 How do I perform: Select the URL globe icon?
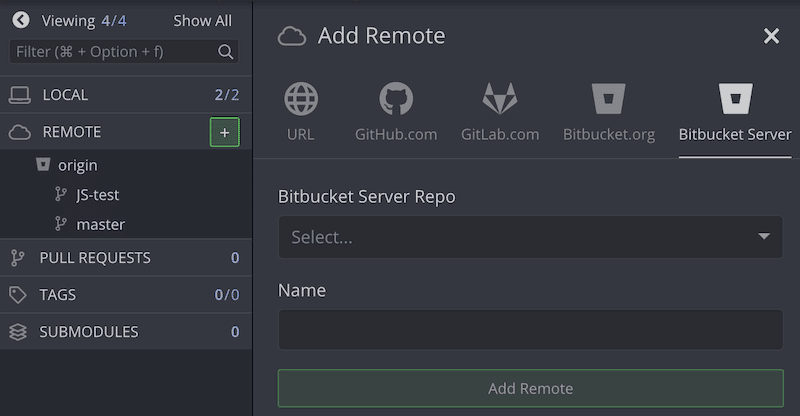[x=301, y=100]
